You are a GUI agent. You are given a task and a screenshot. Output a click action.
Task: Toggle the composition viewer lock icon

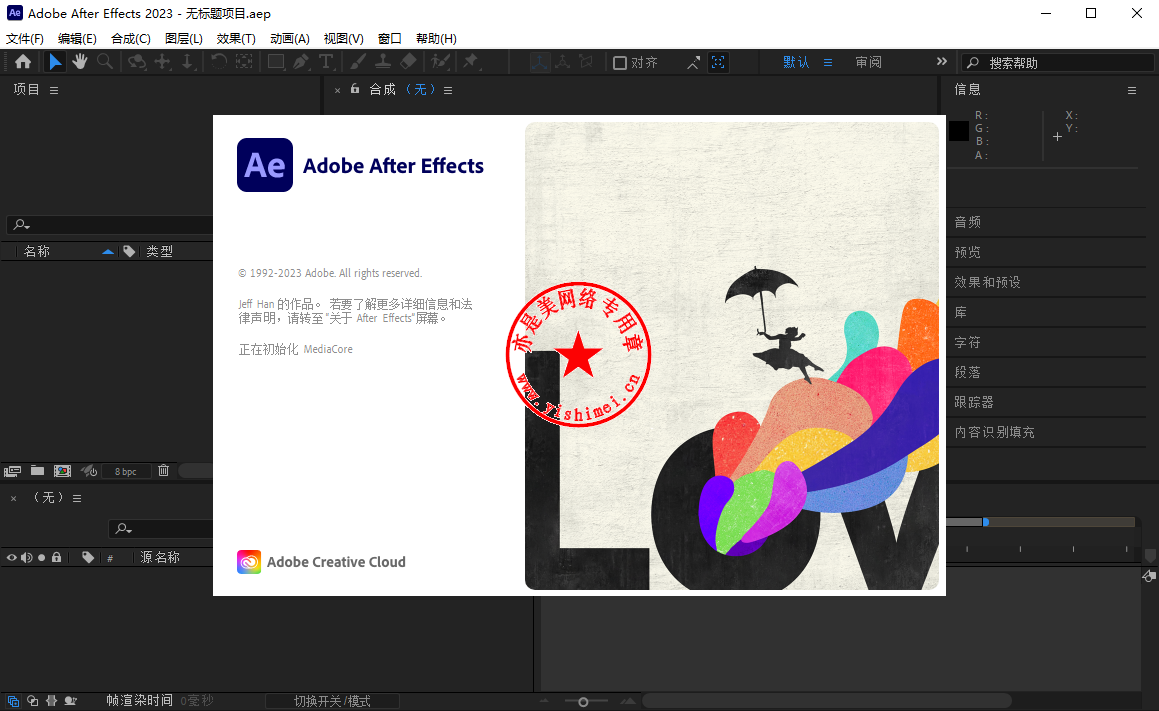pyautogui.click(x=355, y=89)
